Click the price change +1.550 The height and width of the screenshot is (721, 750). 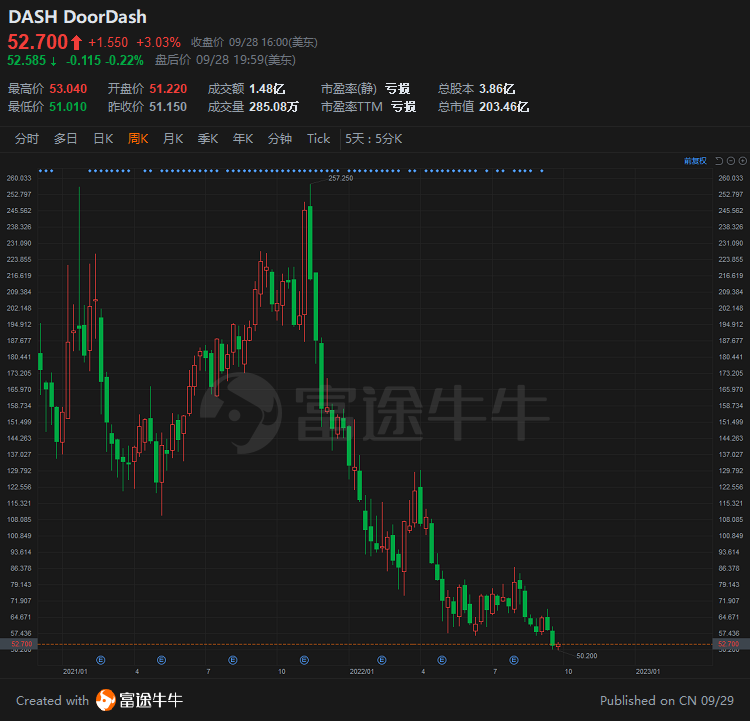tap(108, 43)
